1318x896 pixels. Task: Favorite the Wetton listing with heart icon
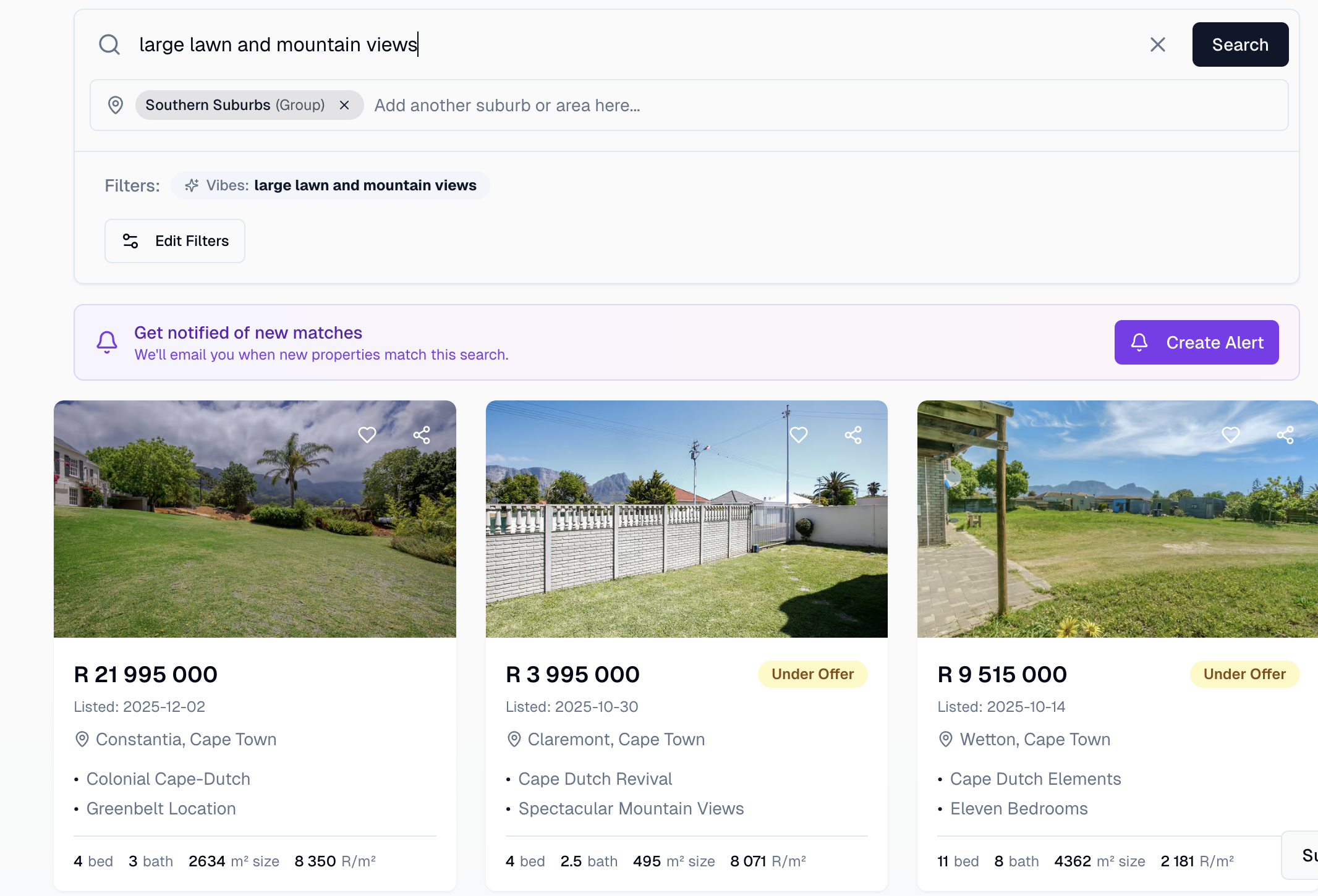1231,435
